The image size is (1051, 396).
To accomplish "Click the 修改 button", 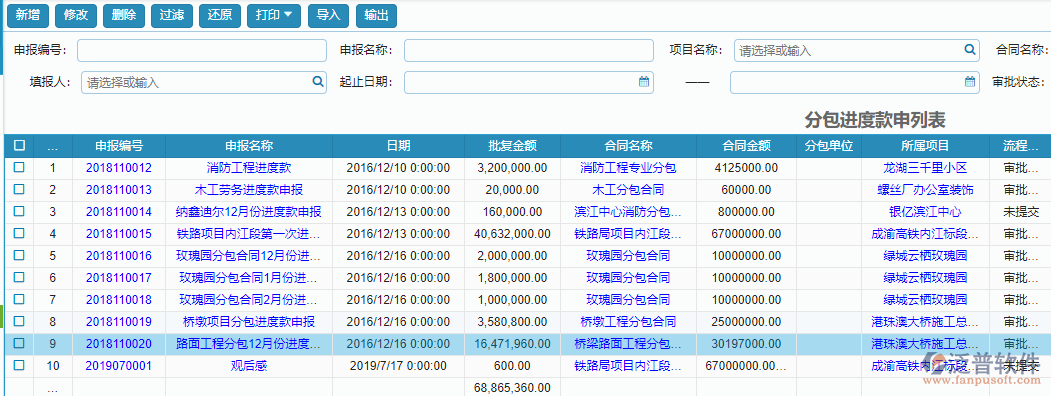I will point(76,15).
